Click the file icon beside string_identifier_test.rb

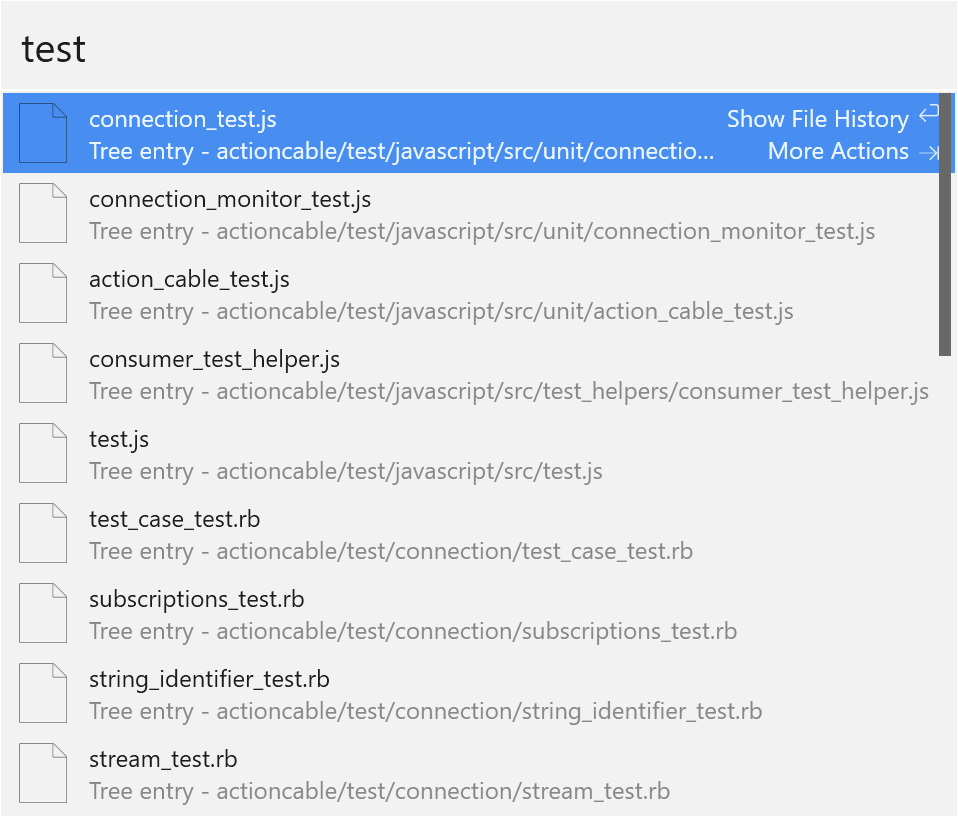(43, 693)
